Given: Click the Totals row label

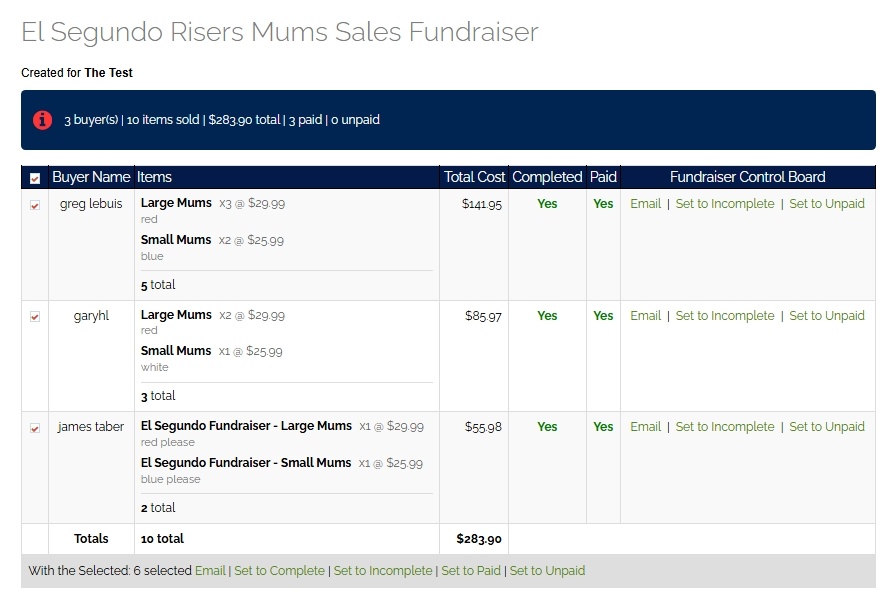Looking at the screenshot, I should point(91,538).
